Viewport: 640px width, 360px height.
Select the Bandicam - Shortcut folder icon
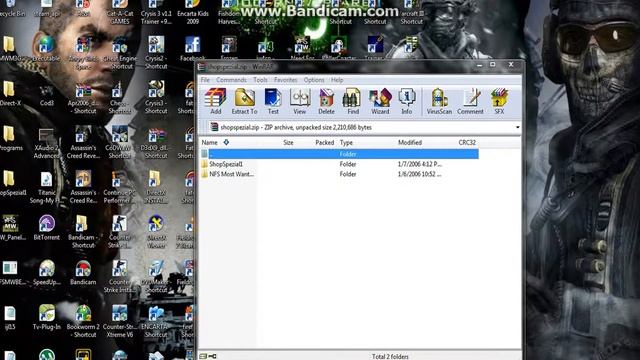83,232
